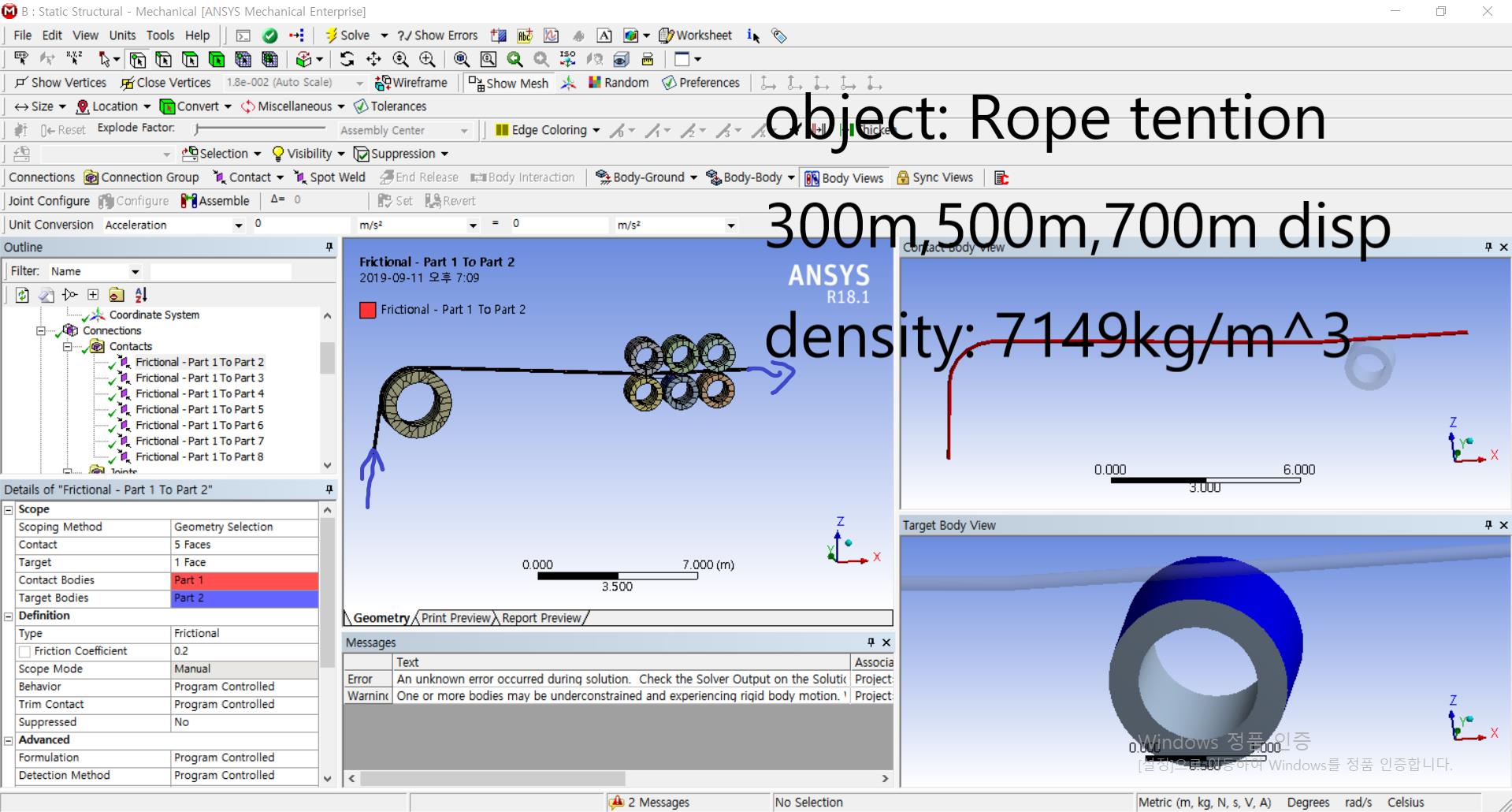Viewport: 1512px width, 812px height.
Task: Click the Spot Weld button
Action: click(329, 178)
